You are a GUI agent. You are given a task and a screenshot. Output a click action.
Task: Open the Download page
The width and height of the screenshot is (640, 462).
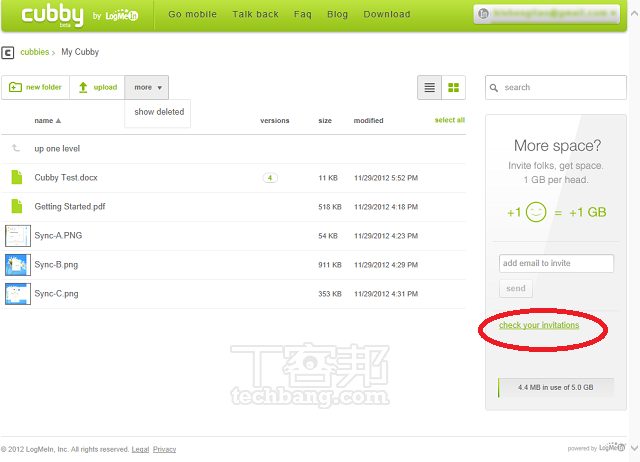(x=387, y=14)
